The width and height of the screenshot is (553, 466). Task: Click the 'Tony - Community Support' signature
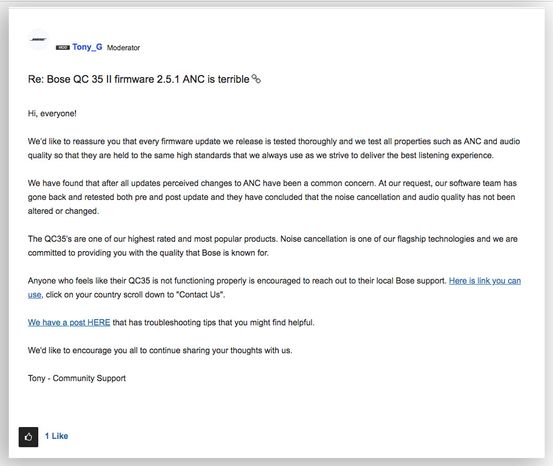pyautogui.click(x=77, y=378)
